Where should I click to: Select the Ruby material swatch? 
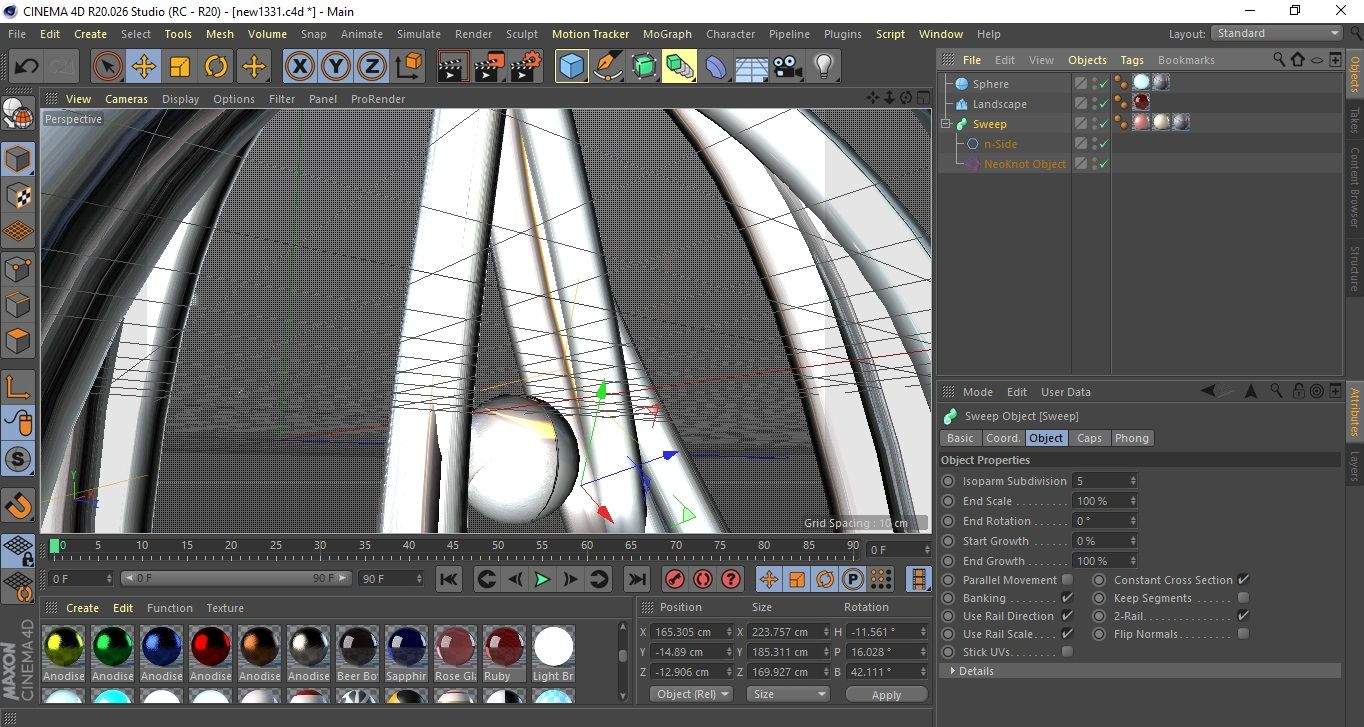[x=504, y=647]
